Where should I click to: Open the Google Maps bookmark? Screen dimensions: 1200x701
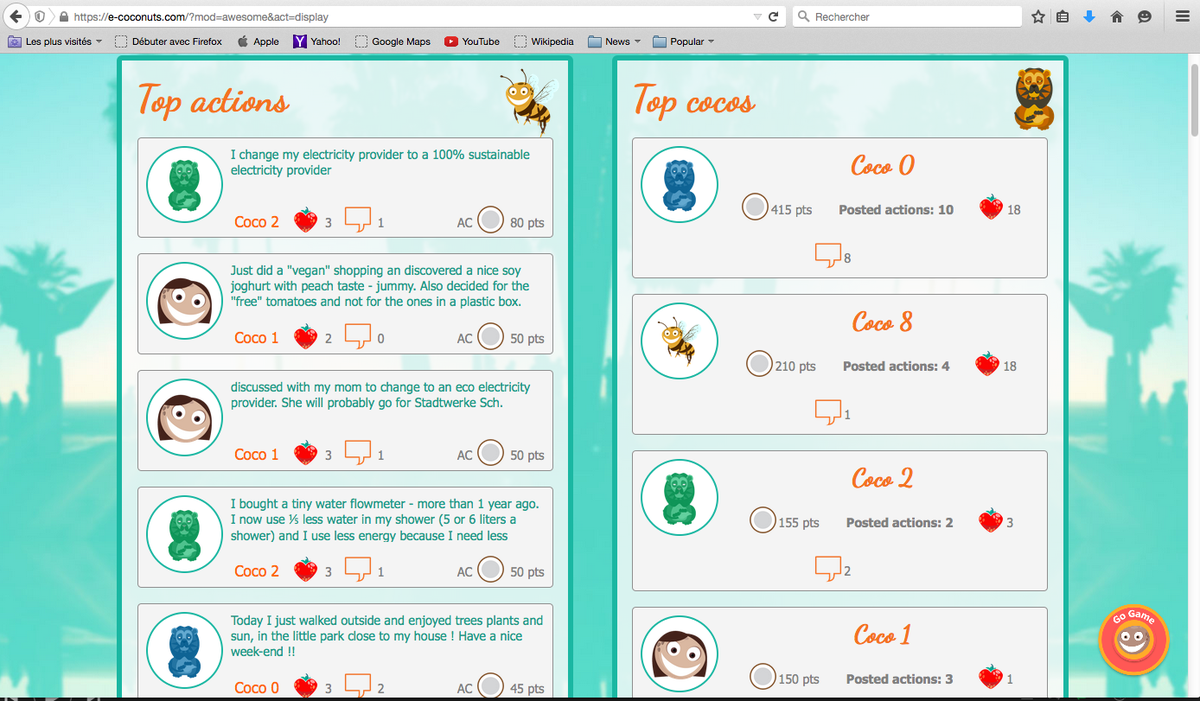point(392,41)
